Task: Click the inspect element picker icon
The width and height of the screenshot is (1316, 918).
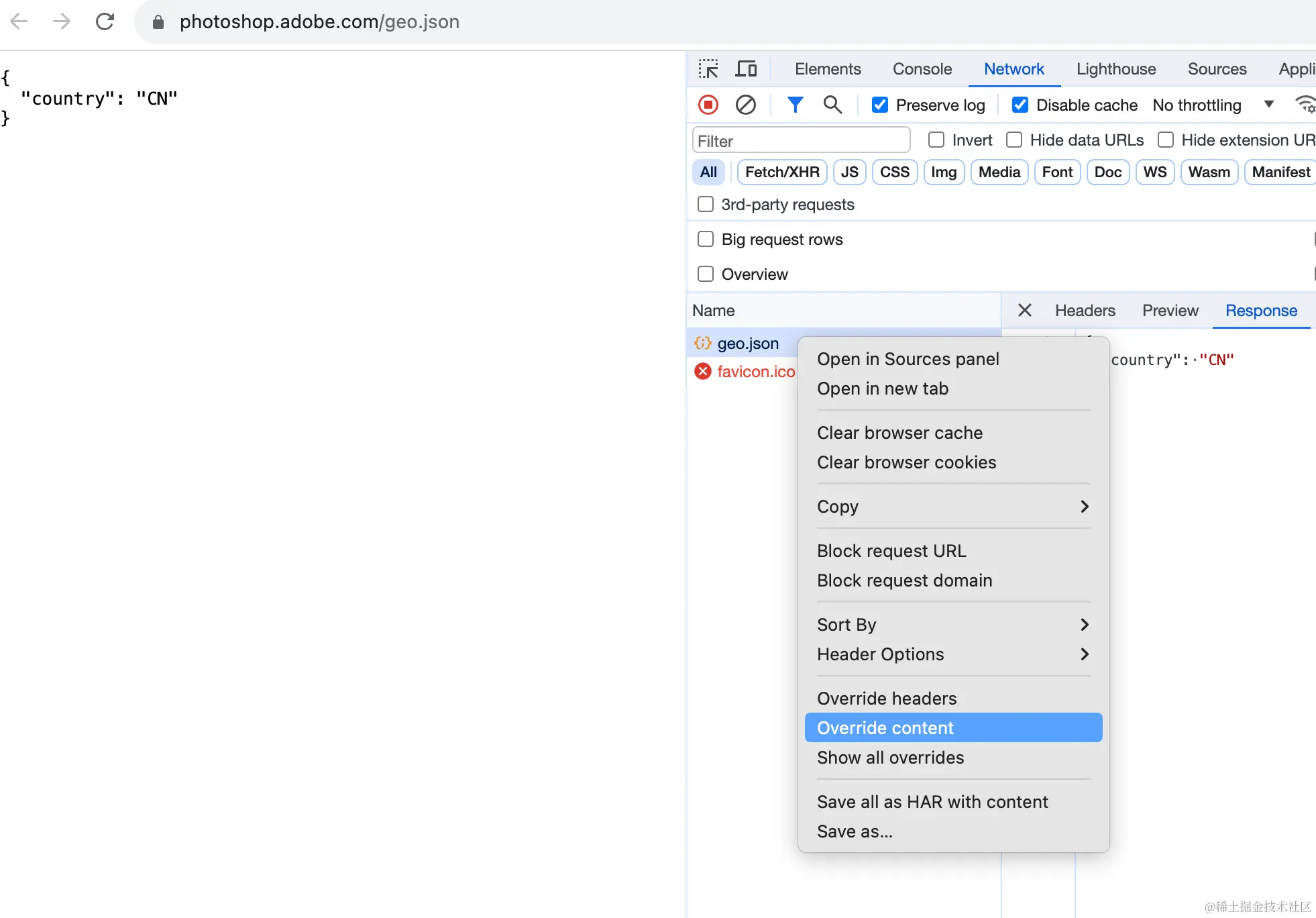Action: (x=708, y=69)
